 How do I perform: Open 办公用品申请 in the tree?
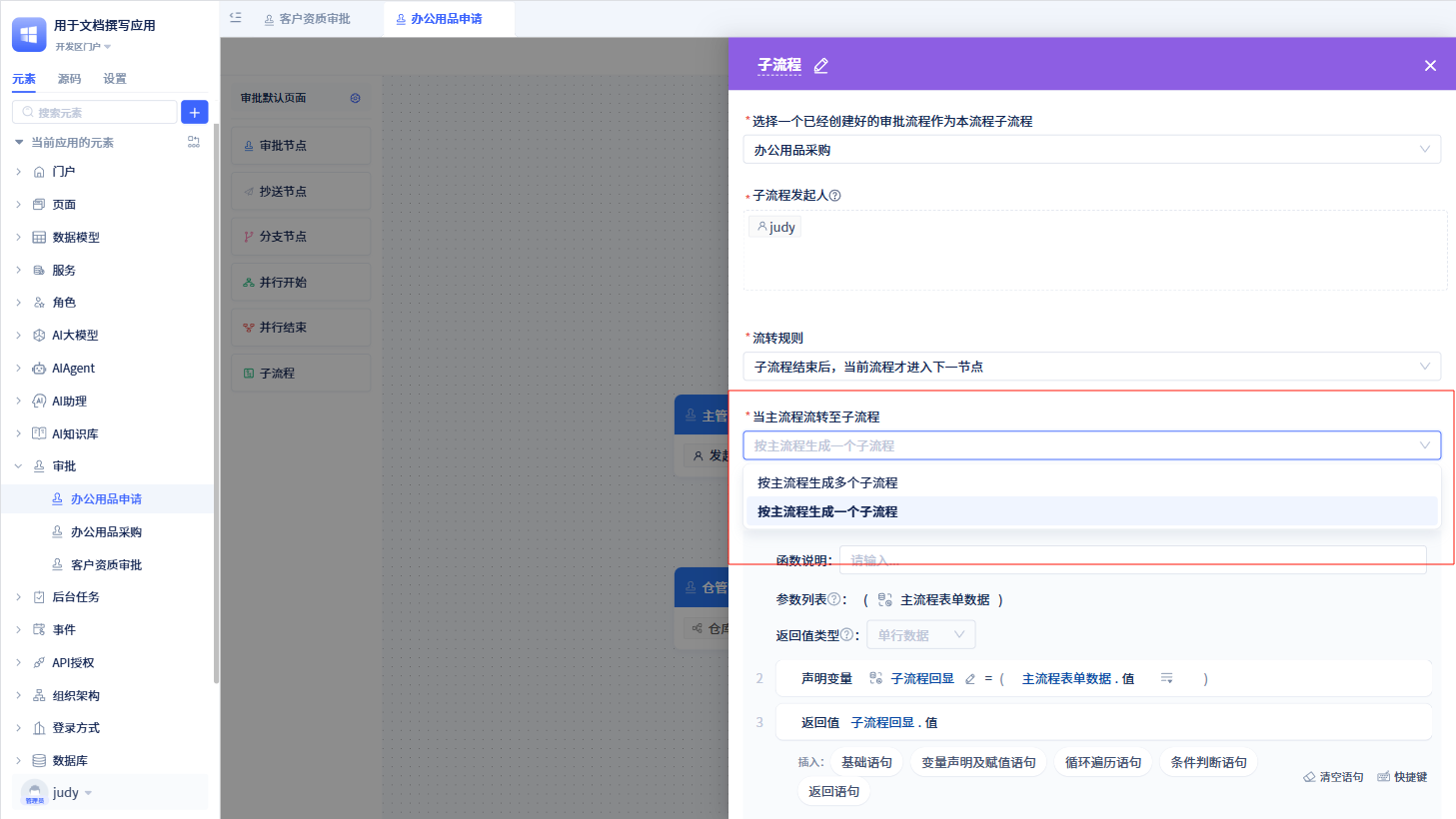pyautogui.click(x=107, y=499)
